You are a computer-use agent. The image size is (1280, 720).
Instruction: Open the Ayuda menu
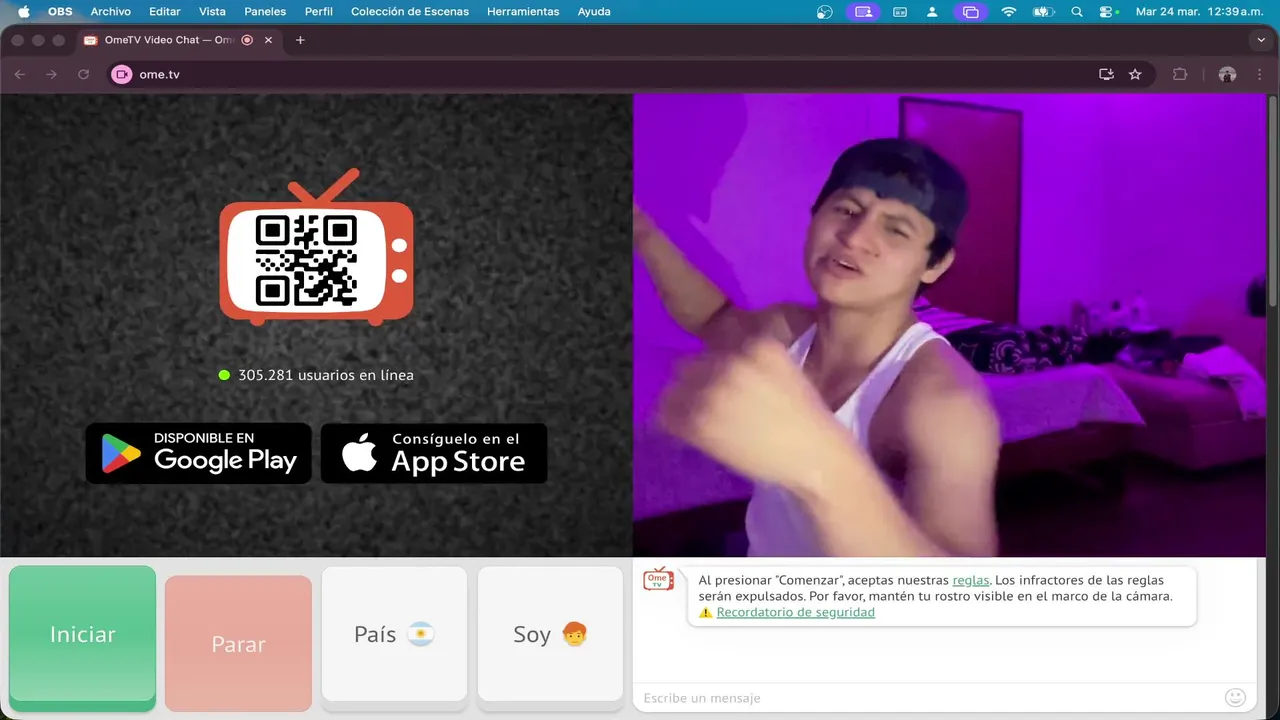(594, 12)
